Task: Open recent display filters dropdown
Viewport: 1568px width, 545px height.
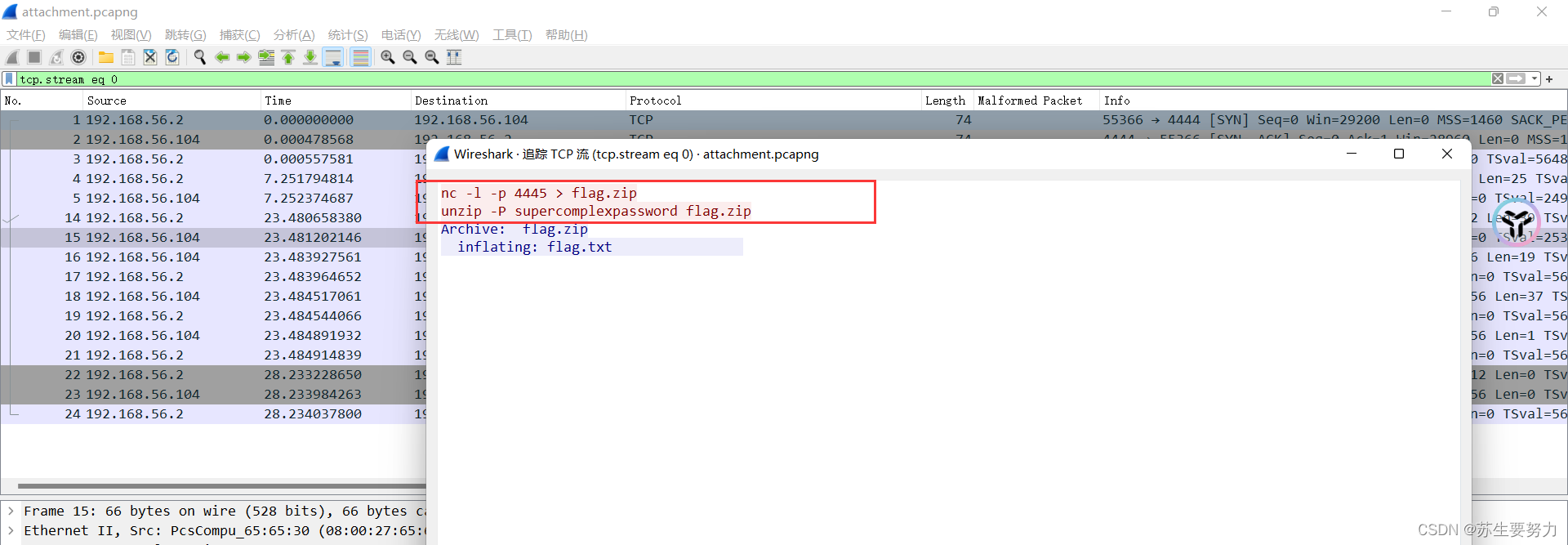Action: (1535, 79)
